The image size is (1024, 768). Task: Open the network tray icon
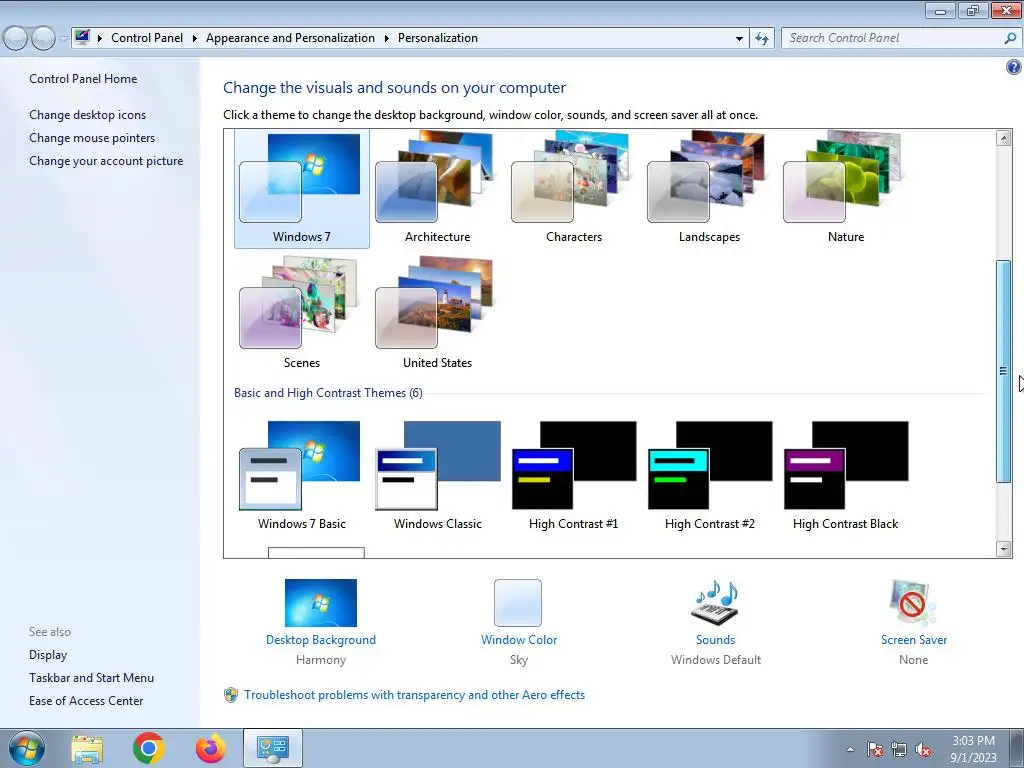(x=899, y=749)
